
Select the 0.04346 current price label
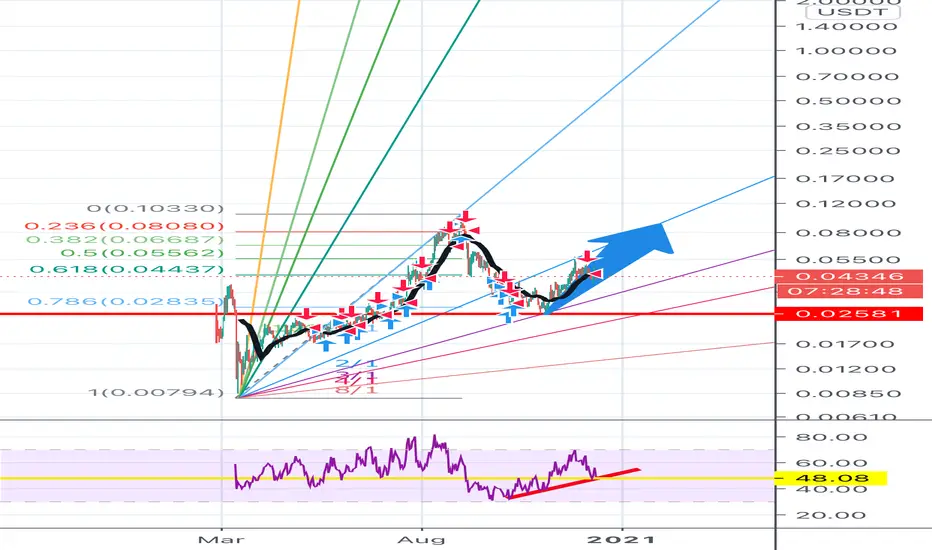click(x=849, y=276)
